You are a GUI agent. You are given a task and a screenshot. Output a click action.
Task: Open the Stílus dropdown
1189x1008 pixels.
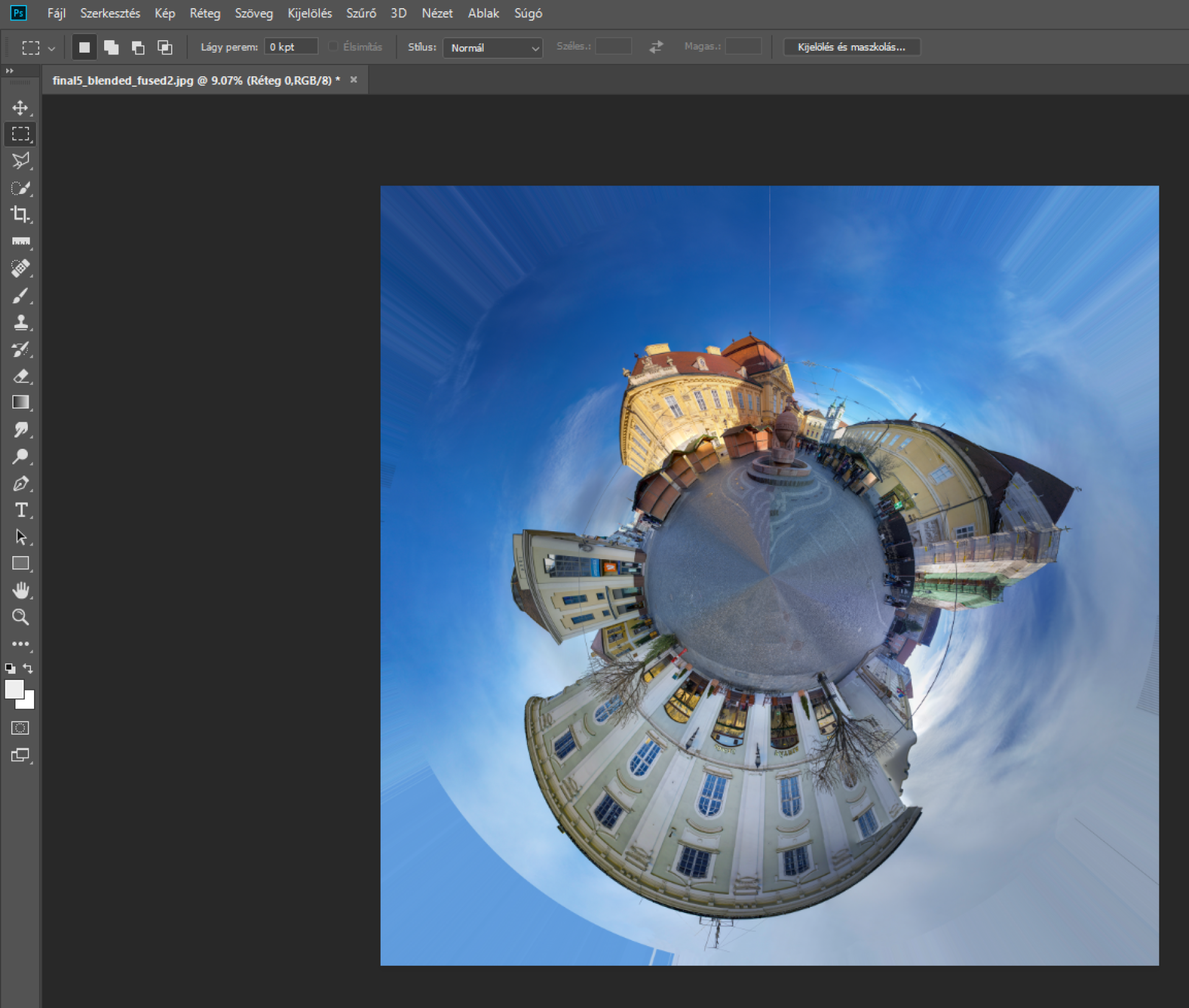(493, 48)
